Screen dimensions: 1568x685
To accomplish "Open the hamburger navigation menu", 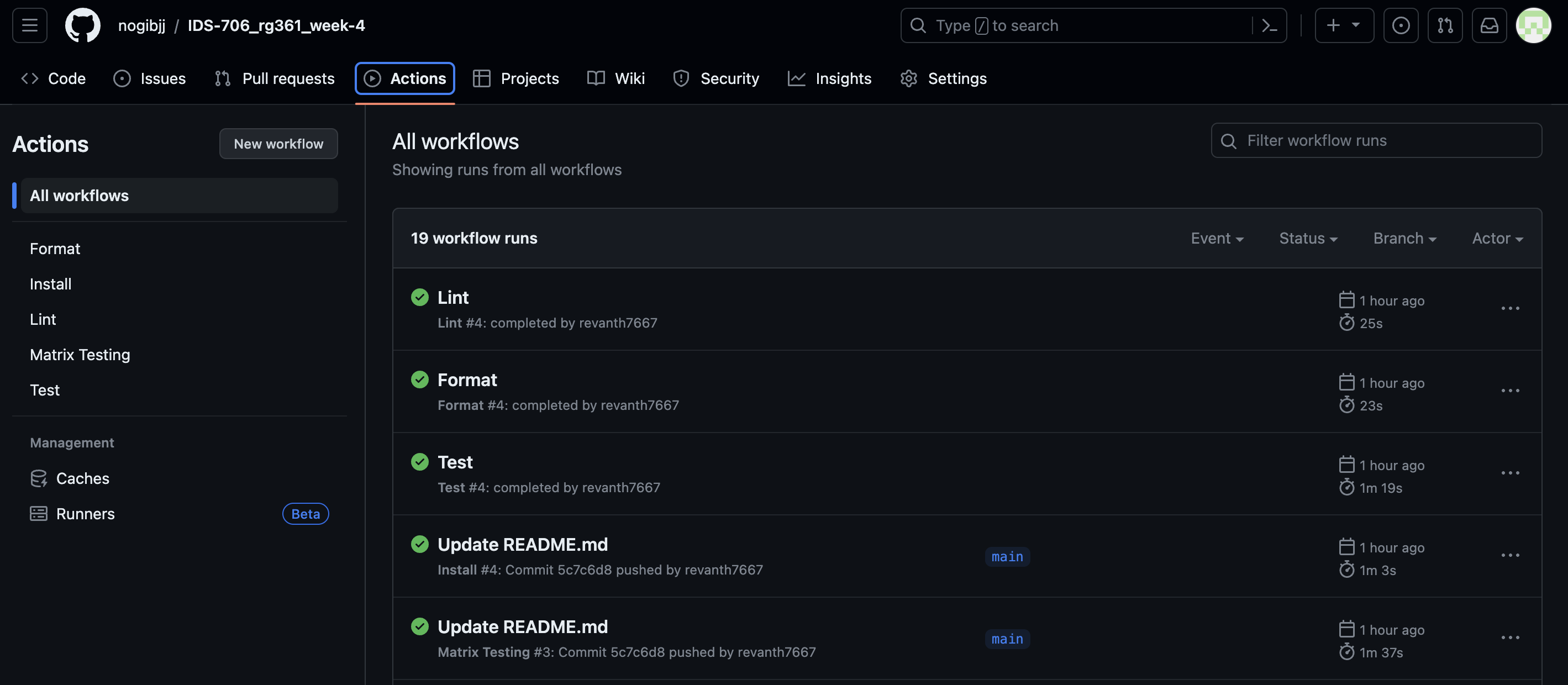I will (29, 25).
